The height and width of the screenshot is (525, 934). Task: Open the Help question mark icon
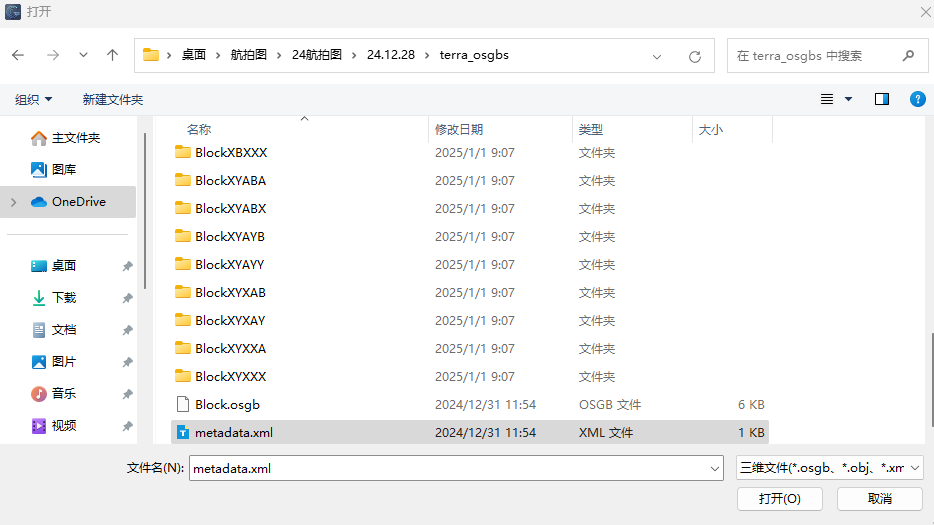(x=917, y=99)
